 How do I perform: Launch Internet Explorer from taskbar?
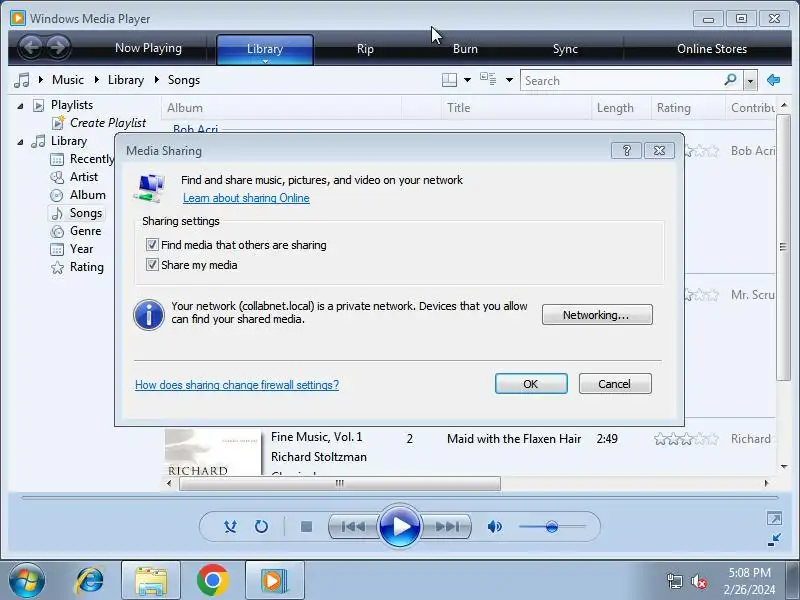coord(89,581)
